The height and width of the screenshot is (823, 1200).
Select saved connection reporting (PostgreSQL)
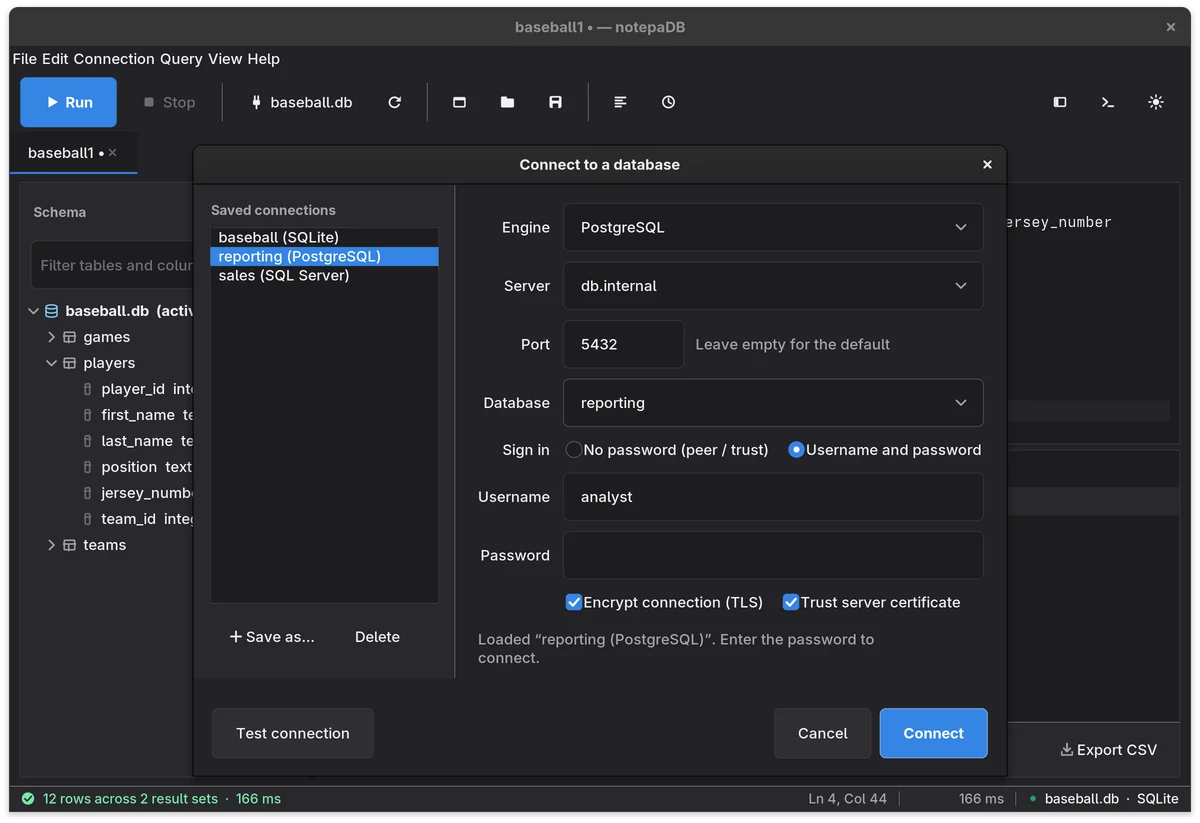pos(324,256)
